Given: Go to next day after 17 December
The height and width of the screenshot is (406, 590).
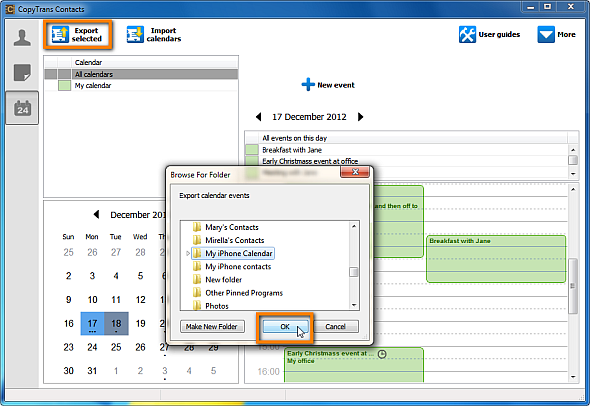Looking at the screenshot, I should click(360, 117).
